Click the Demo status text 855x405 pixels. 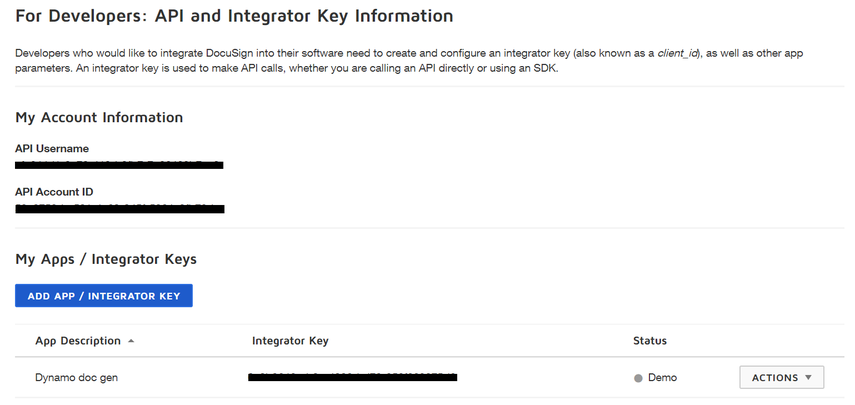(662, 378)
